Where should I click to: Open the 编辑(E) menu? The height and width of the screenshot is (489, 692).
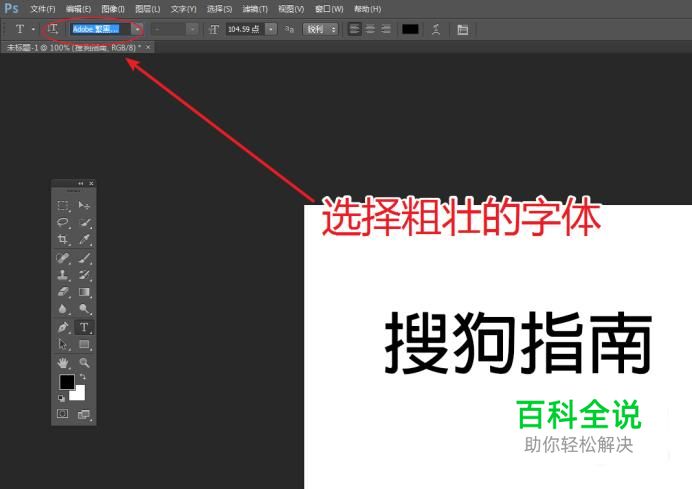(78, 9)
